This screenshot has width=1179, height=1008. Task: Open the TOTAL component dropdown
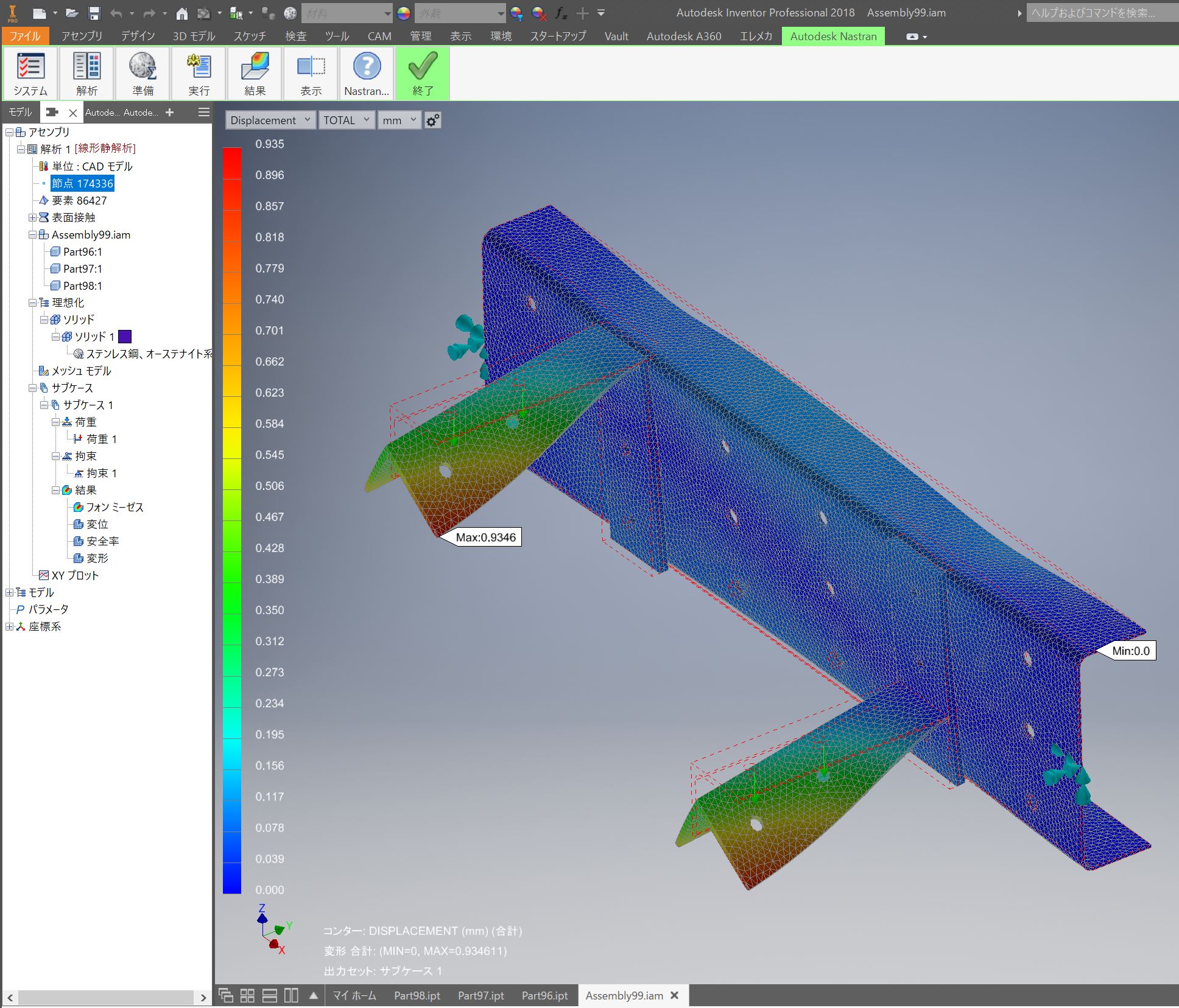(x=347, y=120)
